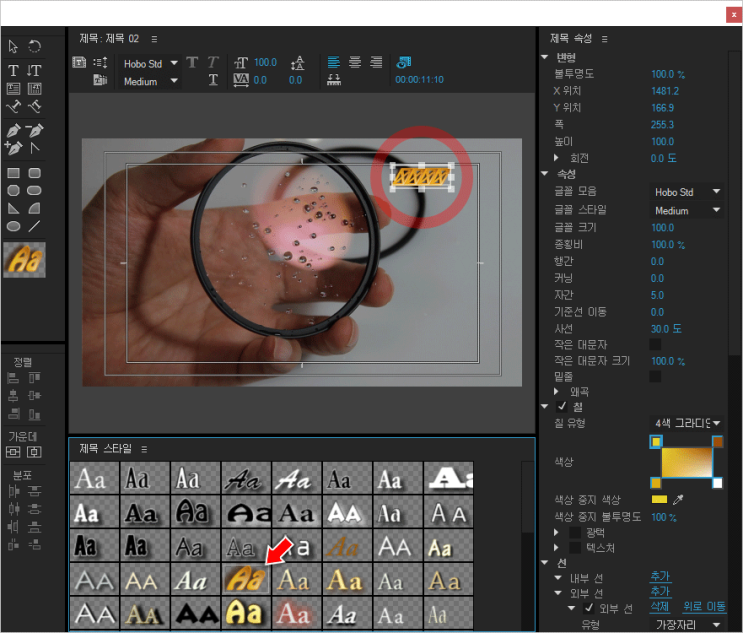
Task: Open toolbar font family Hobo Std dropdown
Action: 150,63
